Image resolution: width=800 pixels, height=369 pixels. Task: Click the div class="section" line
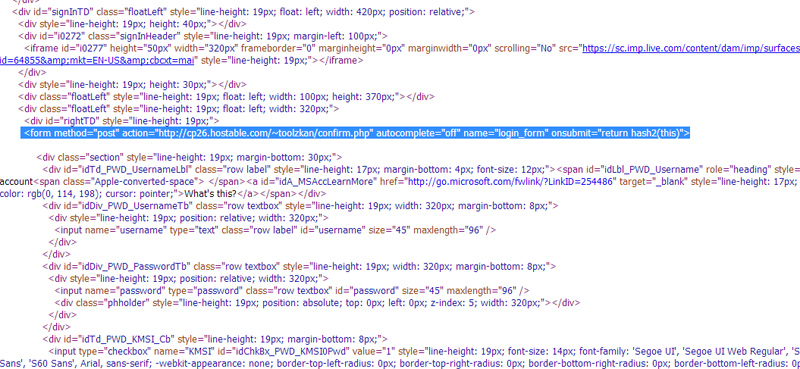pyautogui.click(x=189, y=157)
